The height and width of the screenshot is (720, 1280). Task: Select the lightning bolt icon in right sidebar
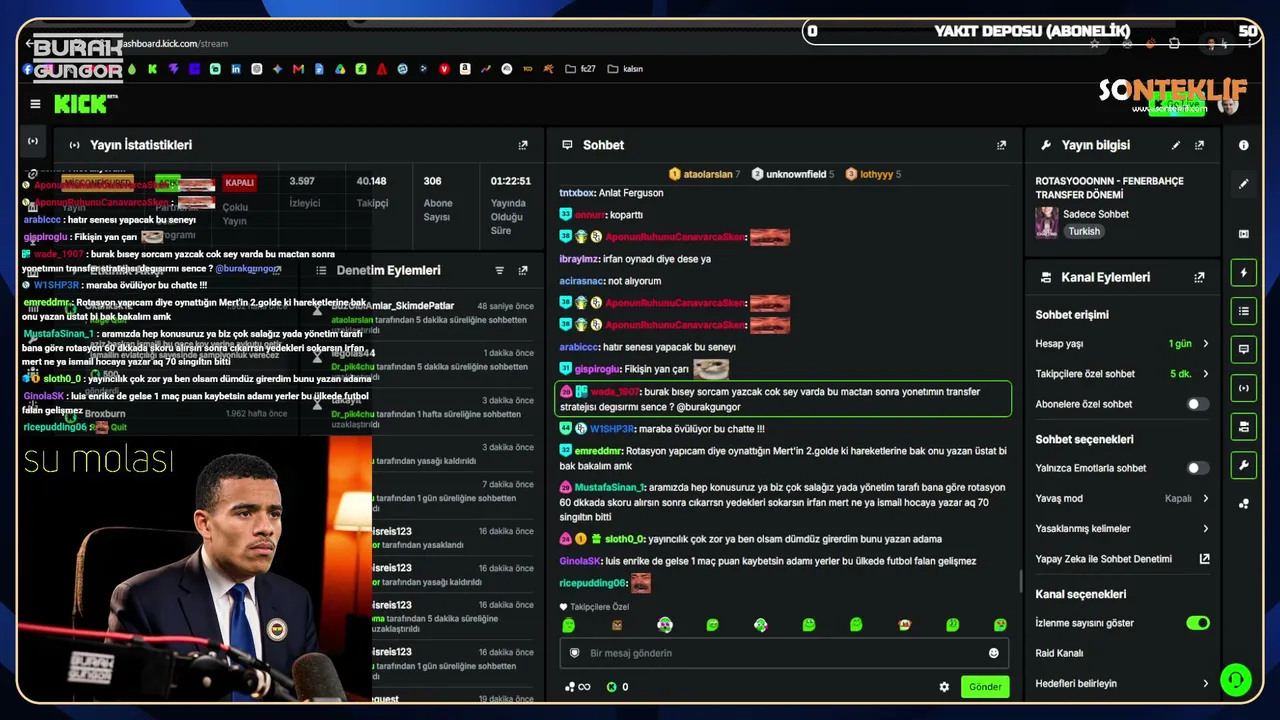coord(1244,272)
